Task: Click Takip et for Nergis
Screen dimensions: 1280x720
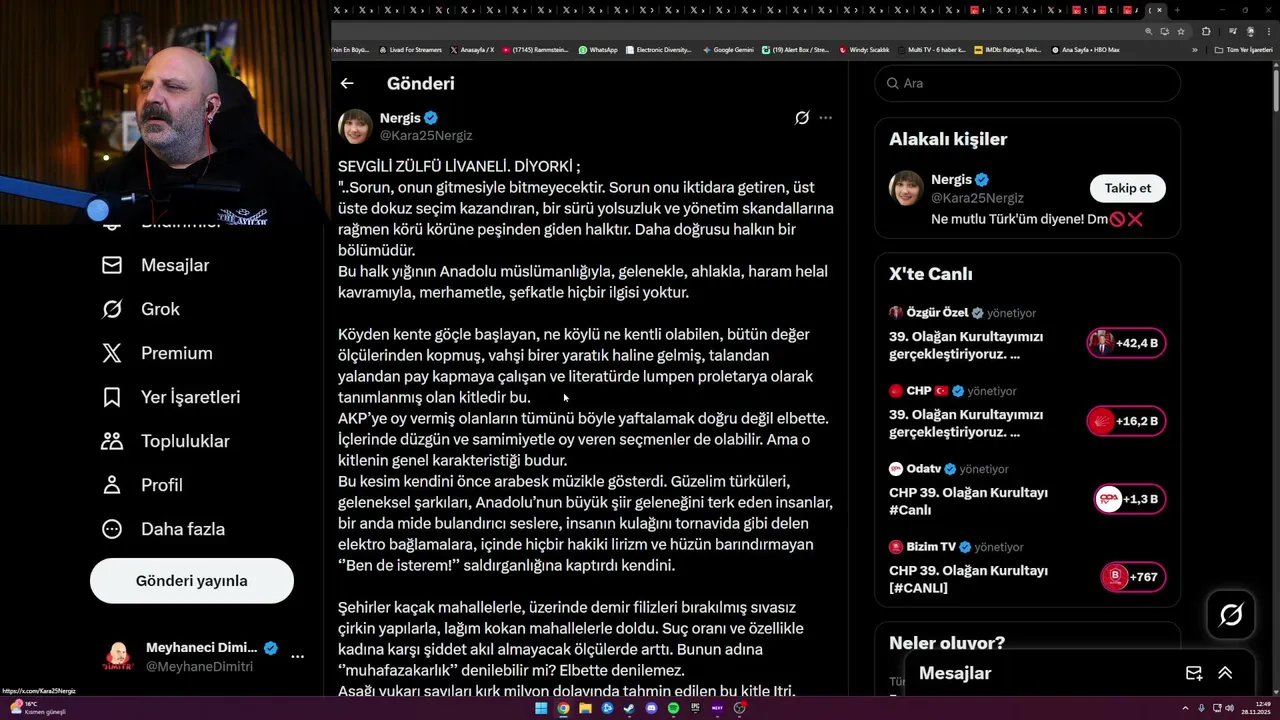Action: (1128, 188)
